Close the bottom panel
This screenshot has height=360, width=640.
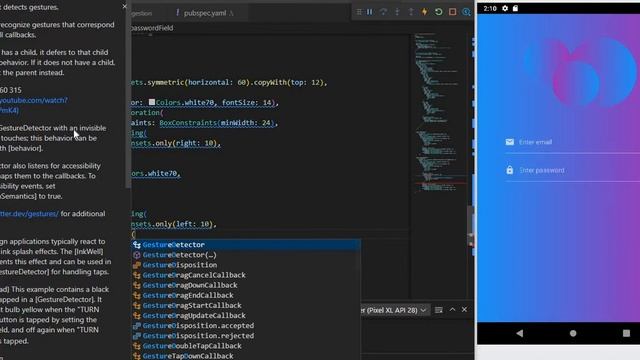click(464, 310)
